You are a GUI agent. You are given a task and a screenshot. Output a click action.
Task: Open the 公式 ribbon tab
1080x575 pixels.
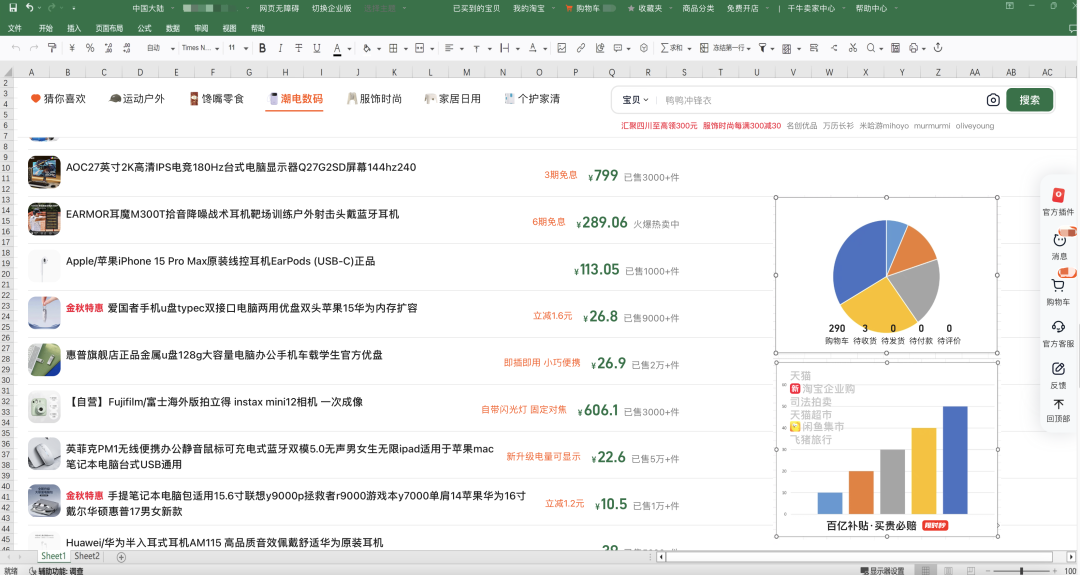point(145,29)
